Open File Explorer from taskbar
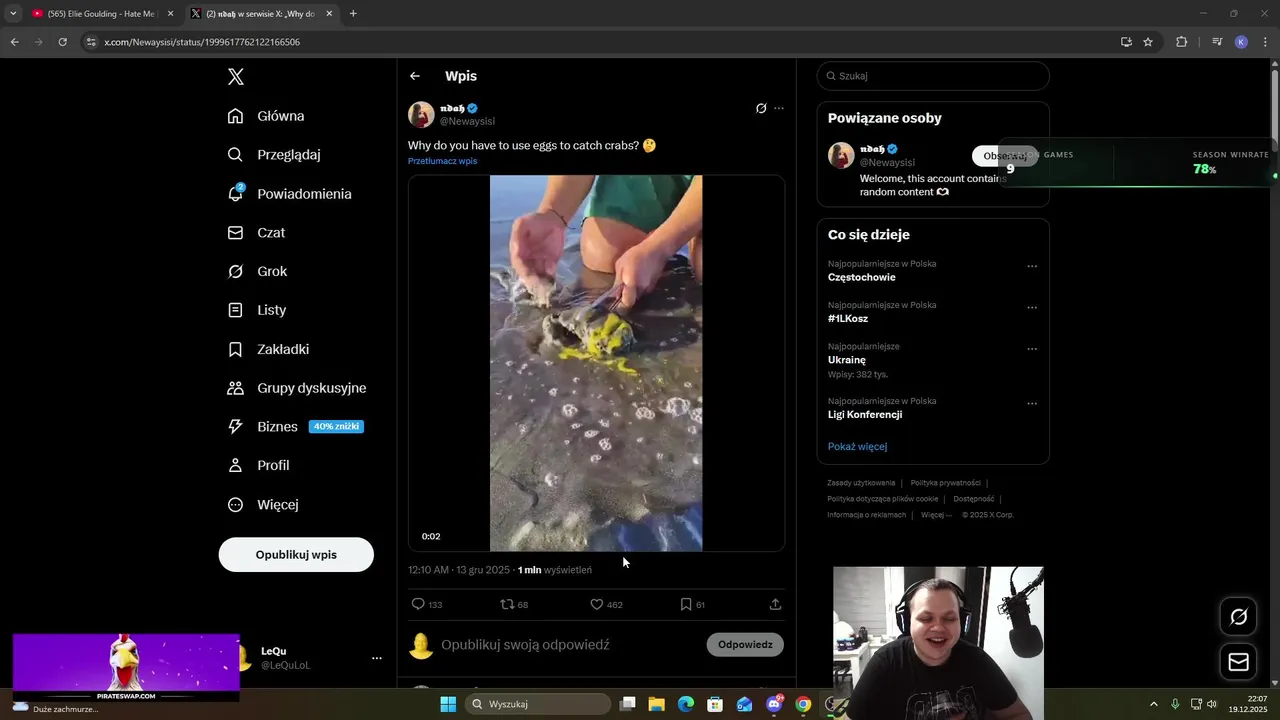This screenshot has width=1280, height=720. [657, 704]
